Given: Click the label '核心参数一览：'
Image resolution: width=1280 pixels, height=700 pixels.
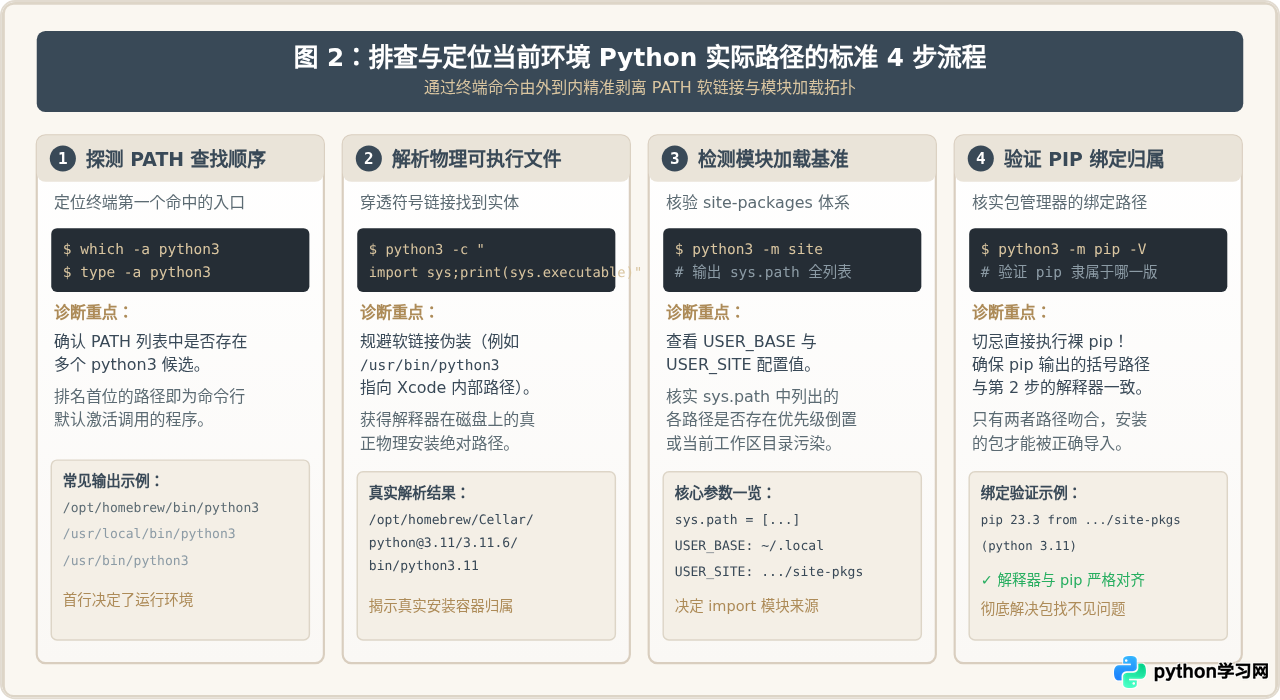Looking at the screenshot, I should pyautogui.click(x=725, y=493).
